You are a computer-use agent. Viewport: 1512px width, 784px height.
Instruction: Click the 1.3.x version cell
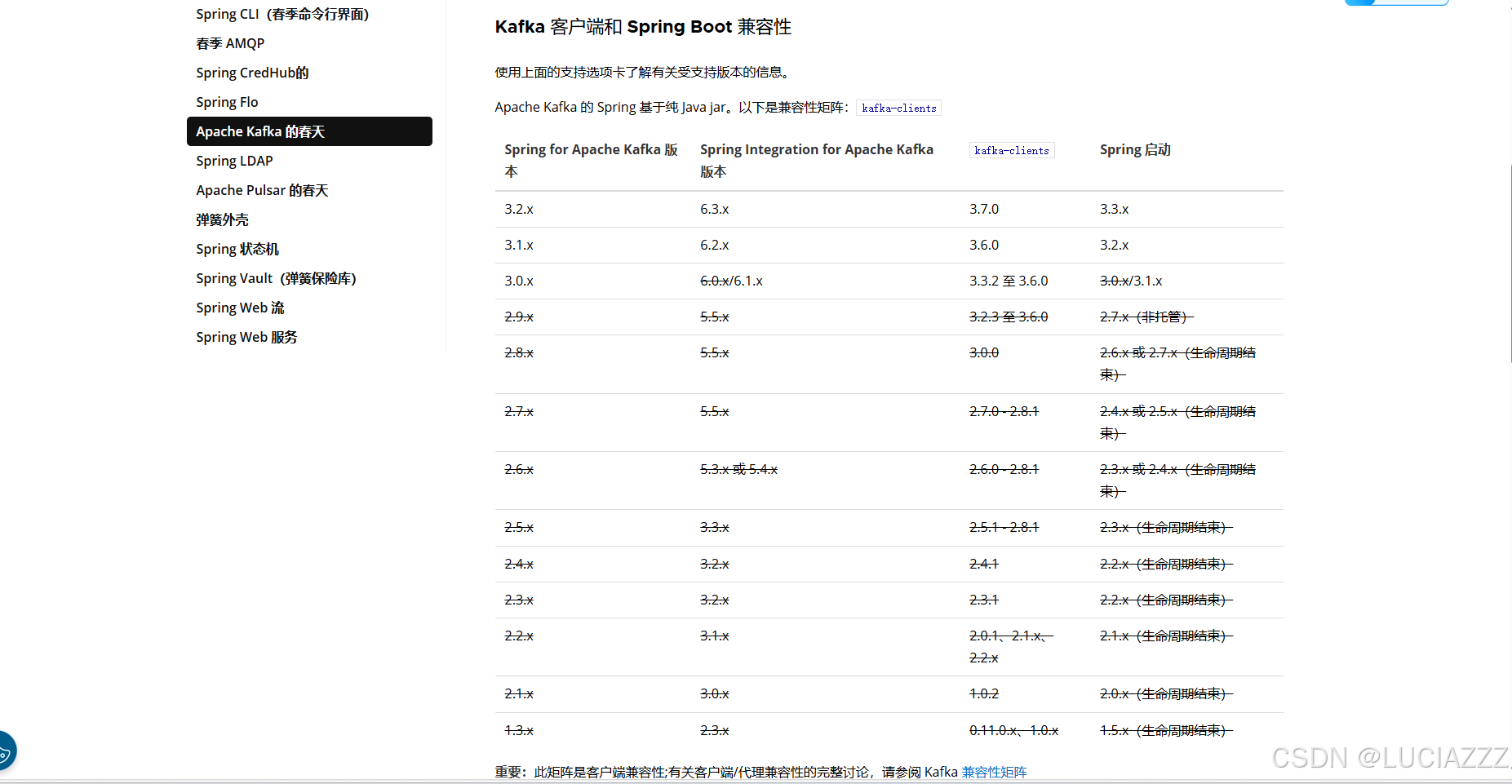tap(519, 730)
